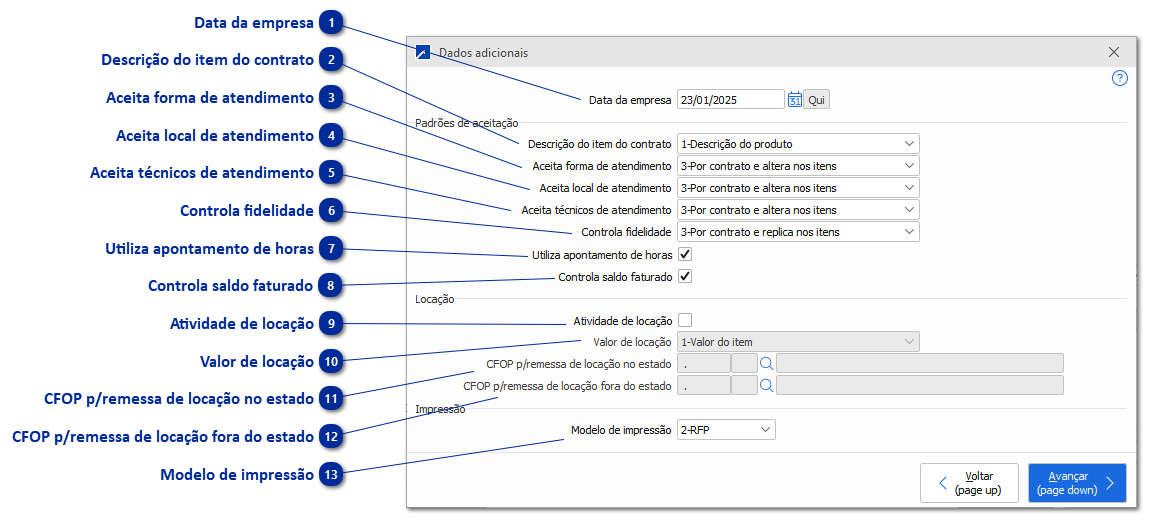Image resolution: width=1160 pixels, height=524 pixels.
Task: Click the Qui weekday button beside date
Action: click(817, 100)
